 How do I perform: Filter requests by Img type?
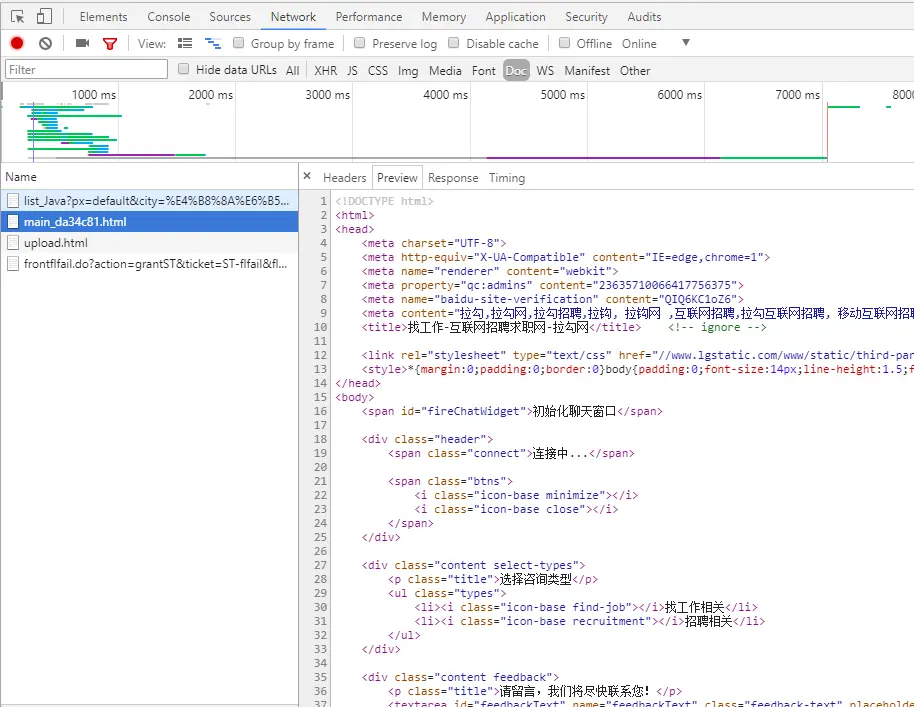pyautogui.click(x=408, y=71)
